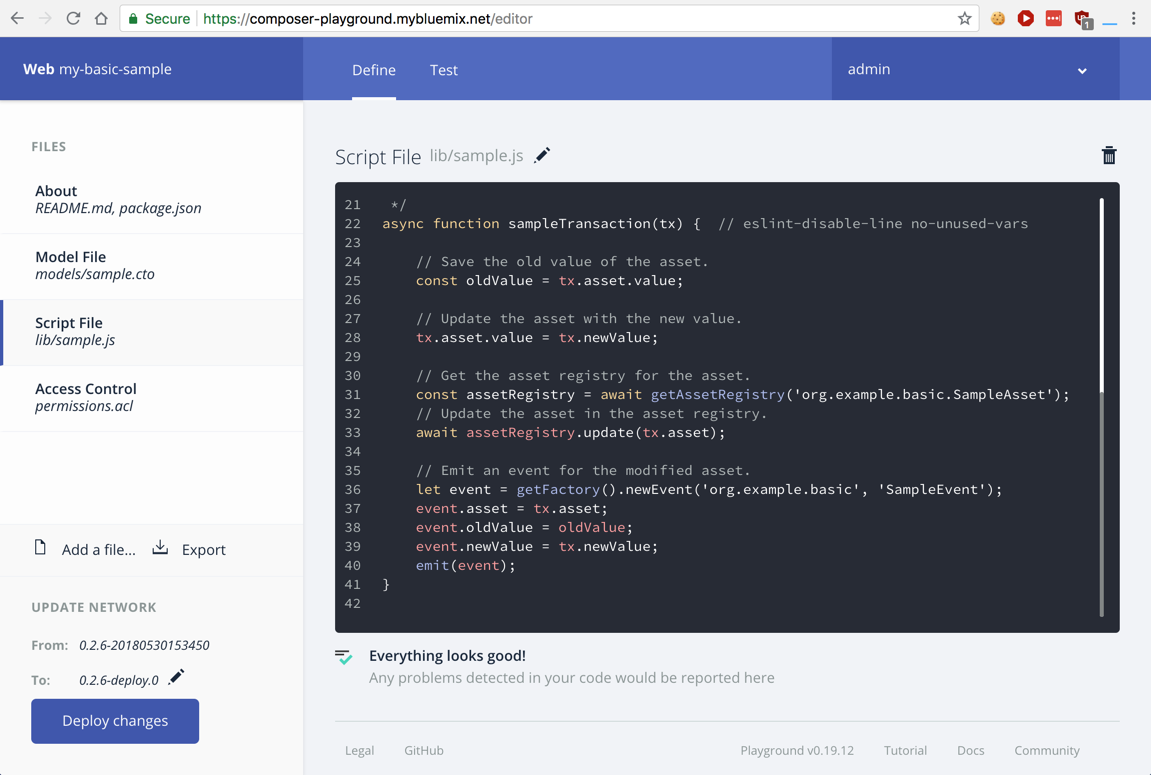Click the Add a file... link
The height and width of the screenshot is (775, 1151).
coord(98,550)
